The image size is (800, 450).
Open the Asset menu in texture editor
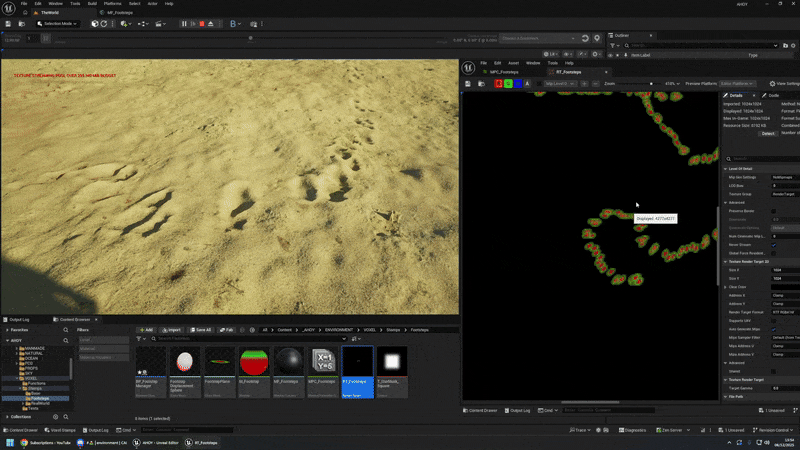pos(513,62)
